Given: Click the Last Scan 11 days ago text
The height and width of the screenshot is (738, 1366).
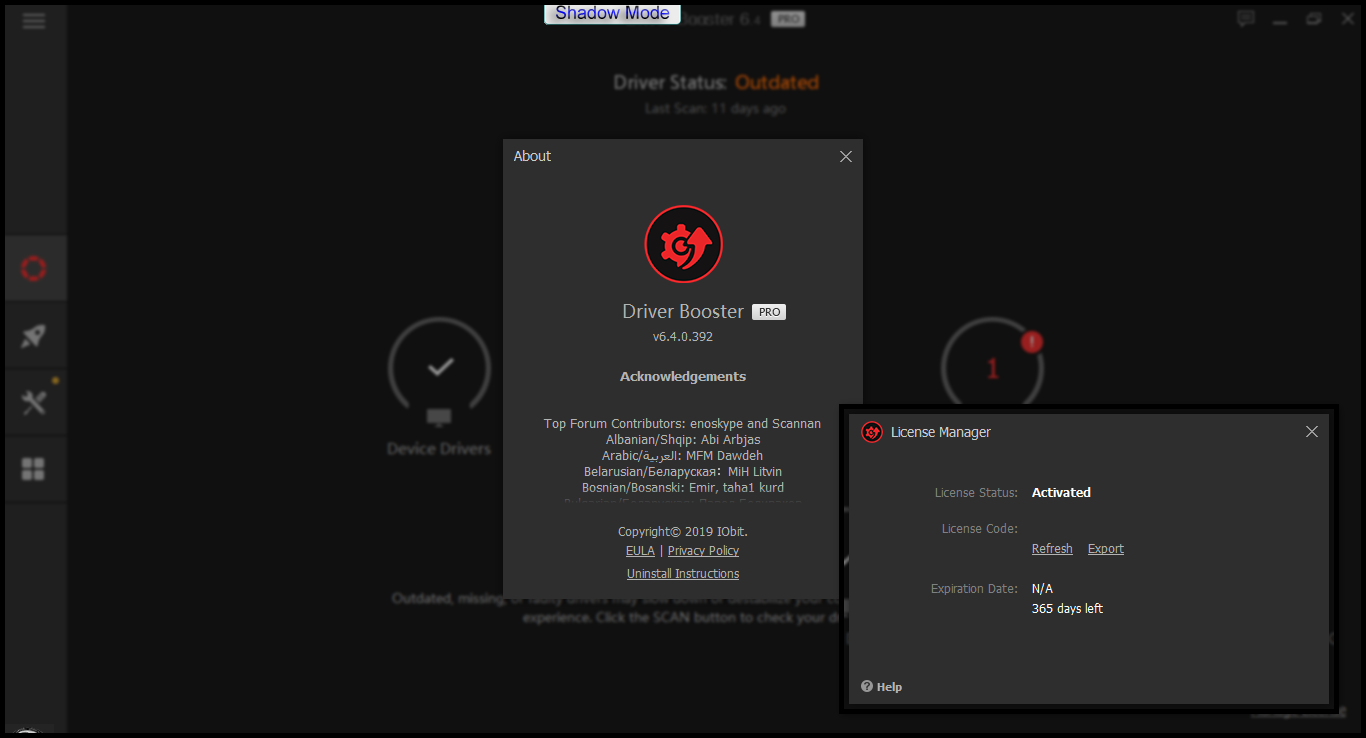Looking at the screenshot, I should tap(715, 109).
